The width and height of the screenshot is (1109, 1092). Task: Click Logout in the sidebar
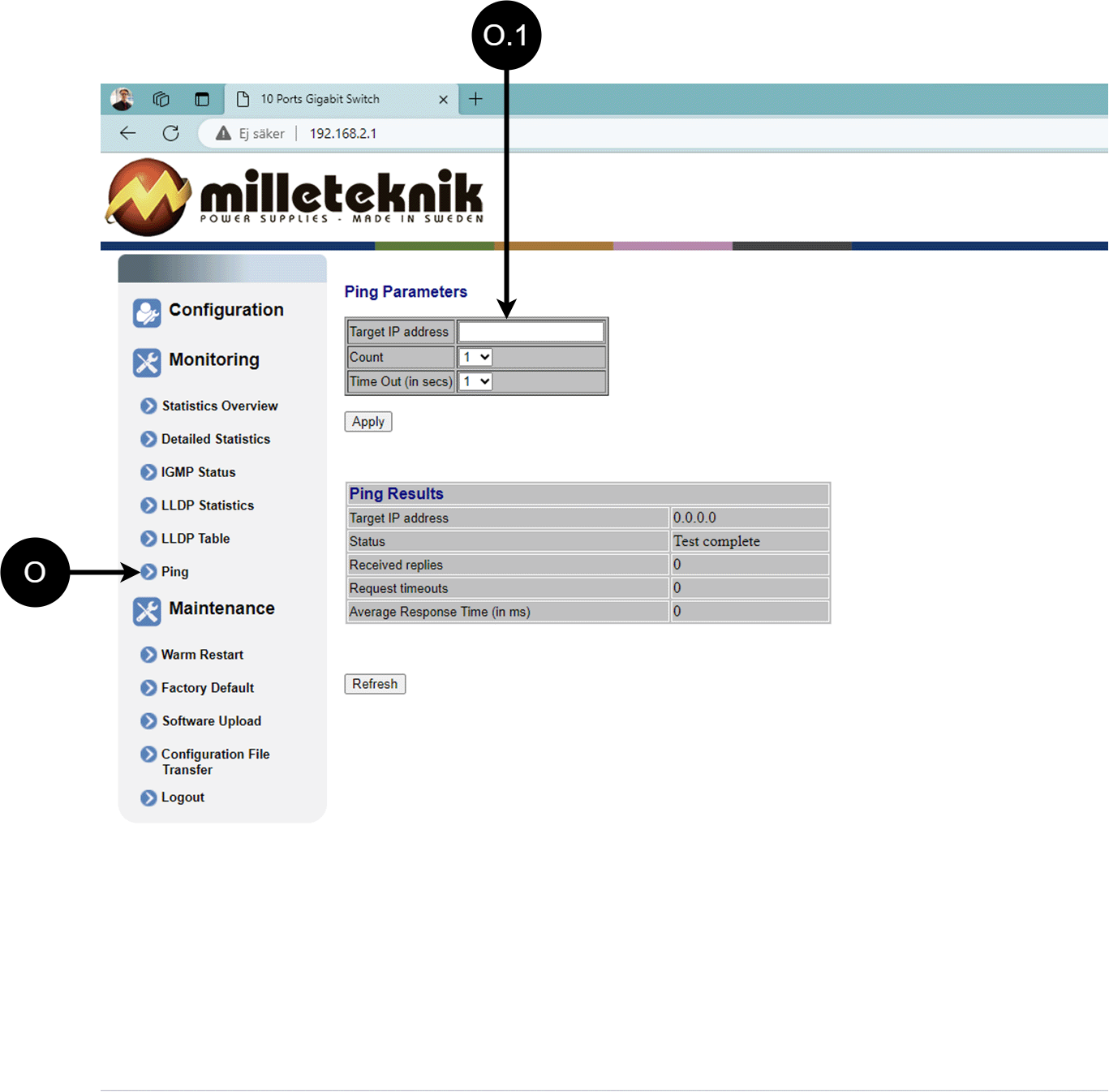[183, 798]
